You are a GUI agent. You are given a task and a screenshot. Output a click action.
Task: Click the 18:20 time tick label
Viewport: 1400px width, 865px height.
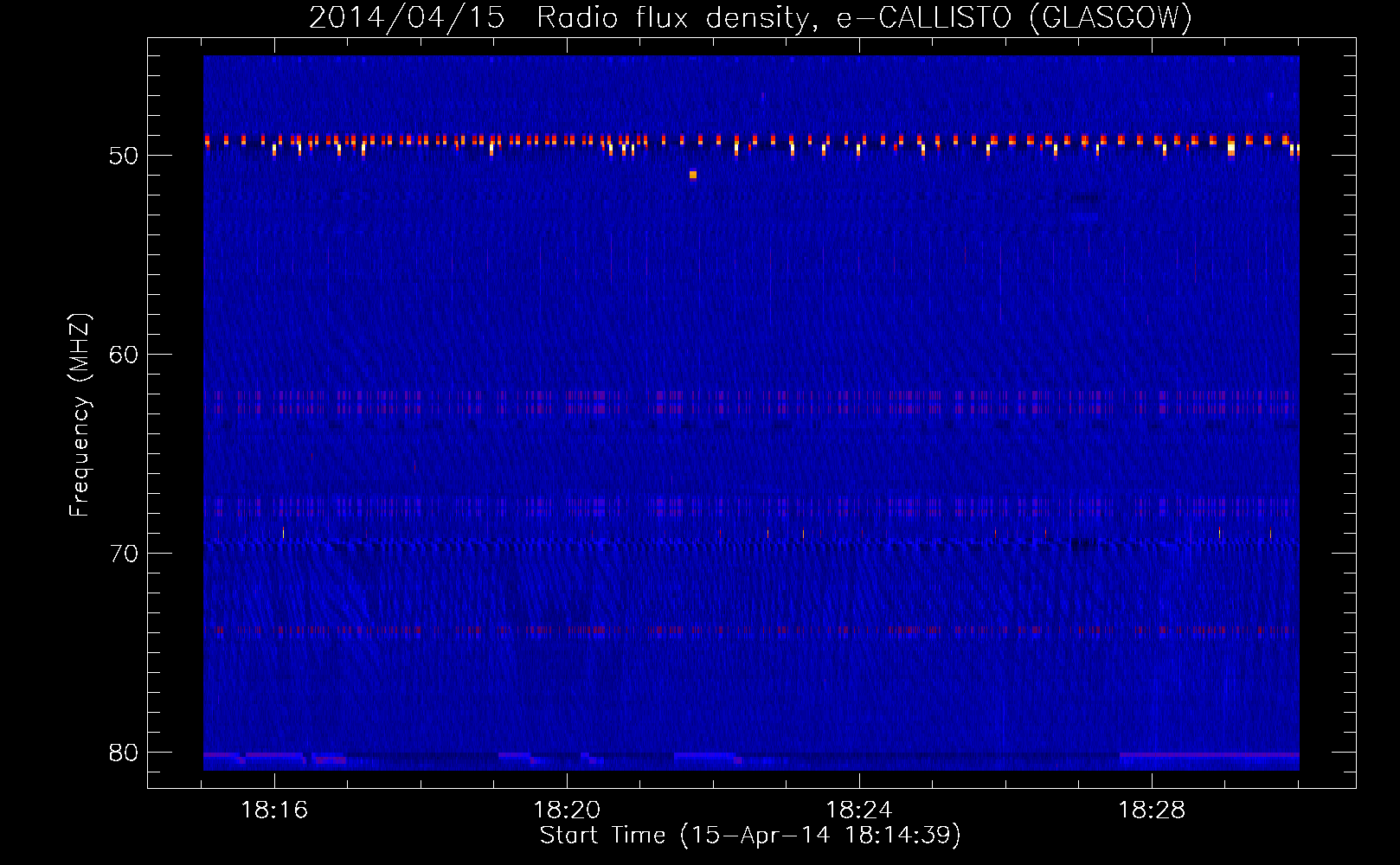[x=567, y=810]
